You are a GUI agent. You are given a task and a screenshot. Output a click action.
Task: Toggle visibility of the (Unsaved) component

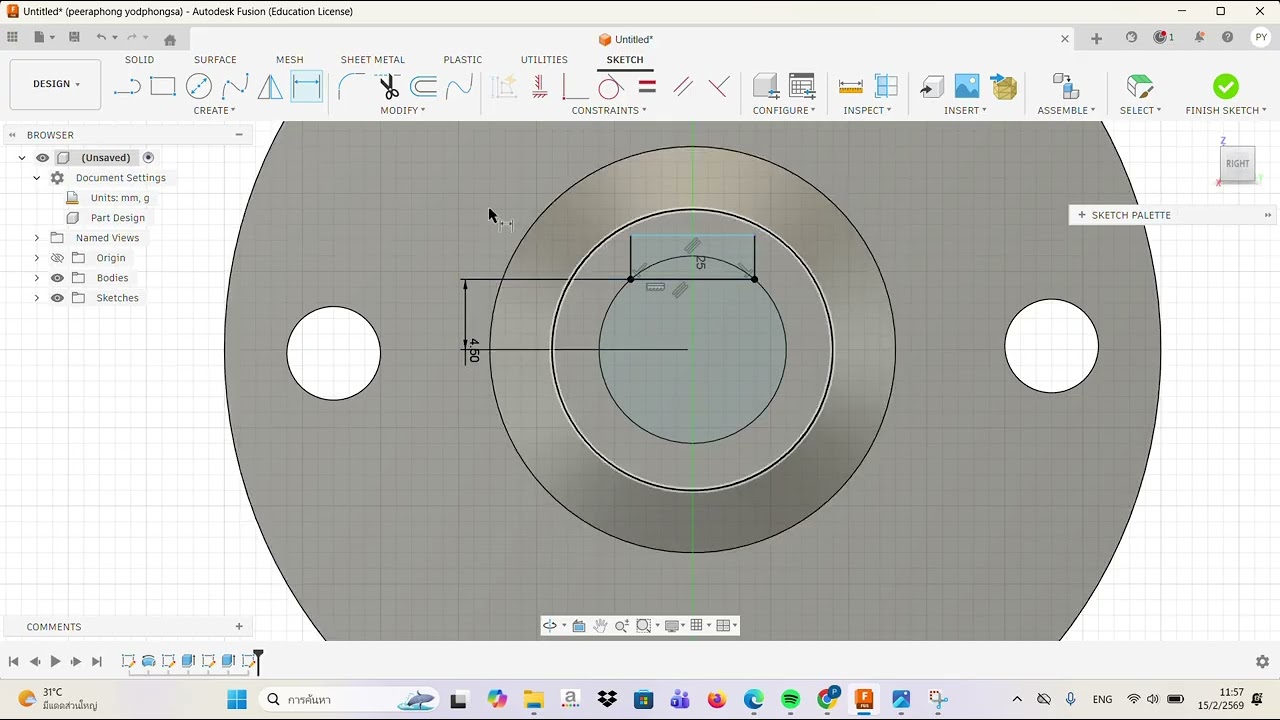[x=42, y=158]
